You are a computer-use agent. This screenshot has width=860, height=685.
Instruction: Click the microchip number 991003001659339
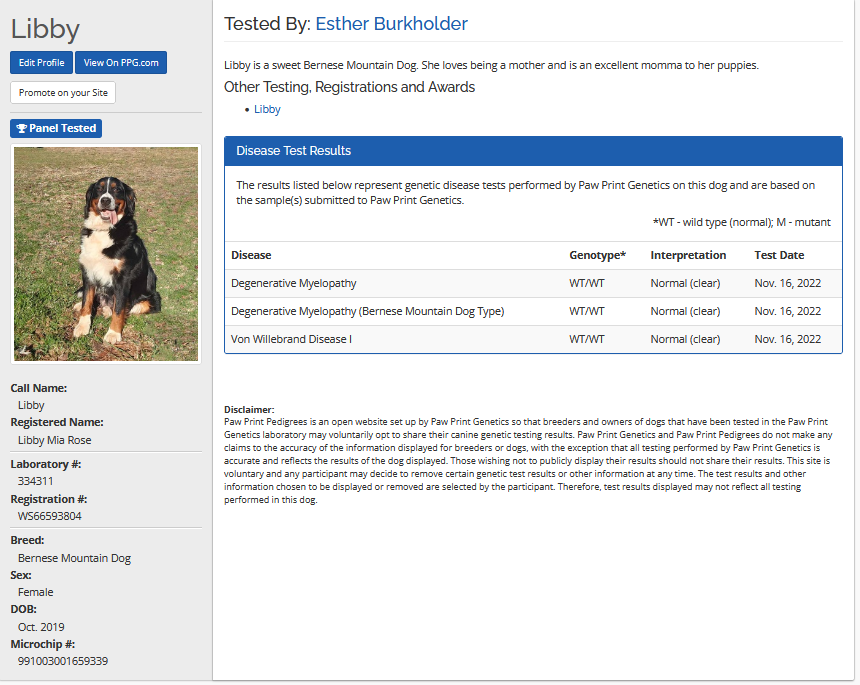coord(63,661)
